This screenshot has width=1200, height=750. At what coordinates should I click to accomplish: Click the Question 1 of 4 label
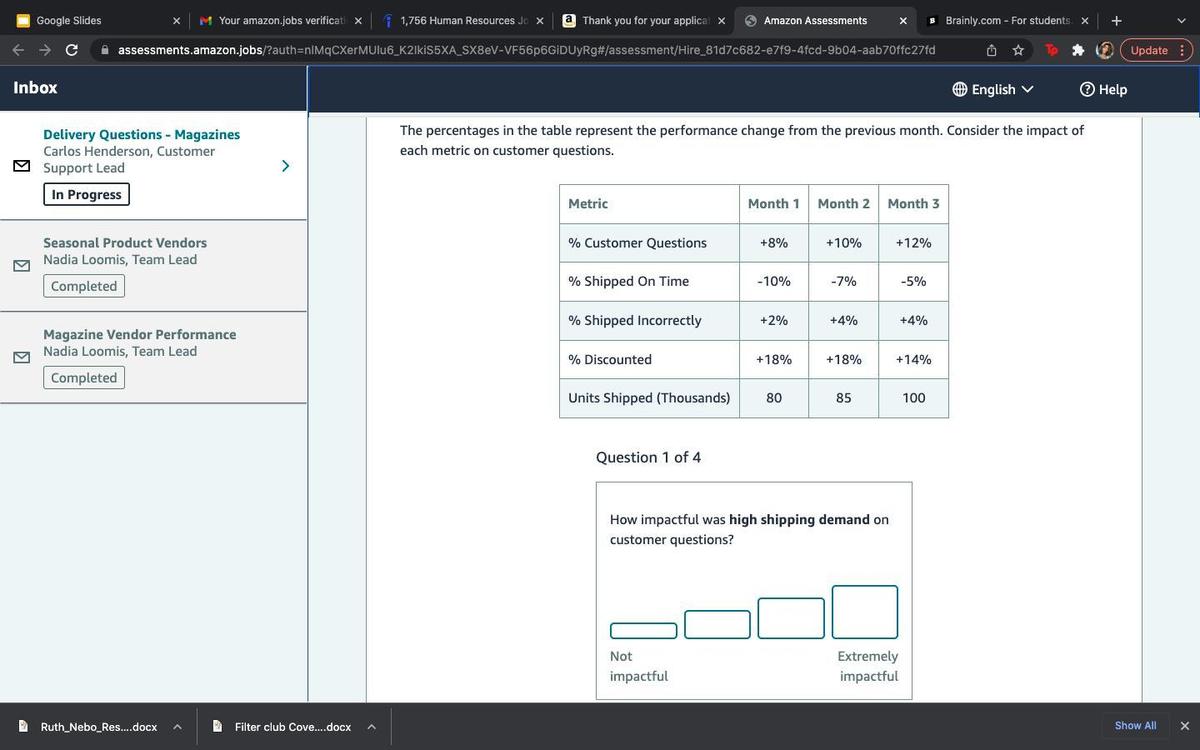648,457
